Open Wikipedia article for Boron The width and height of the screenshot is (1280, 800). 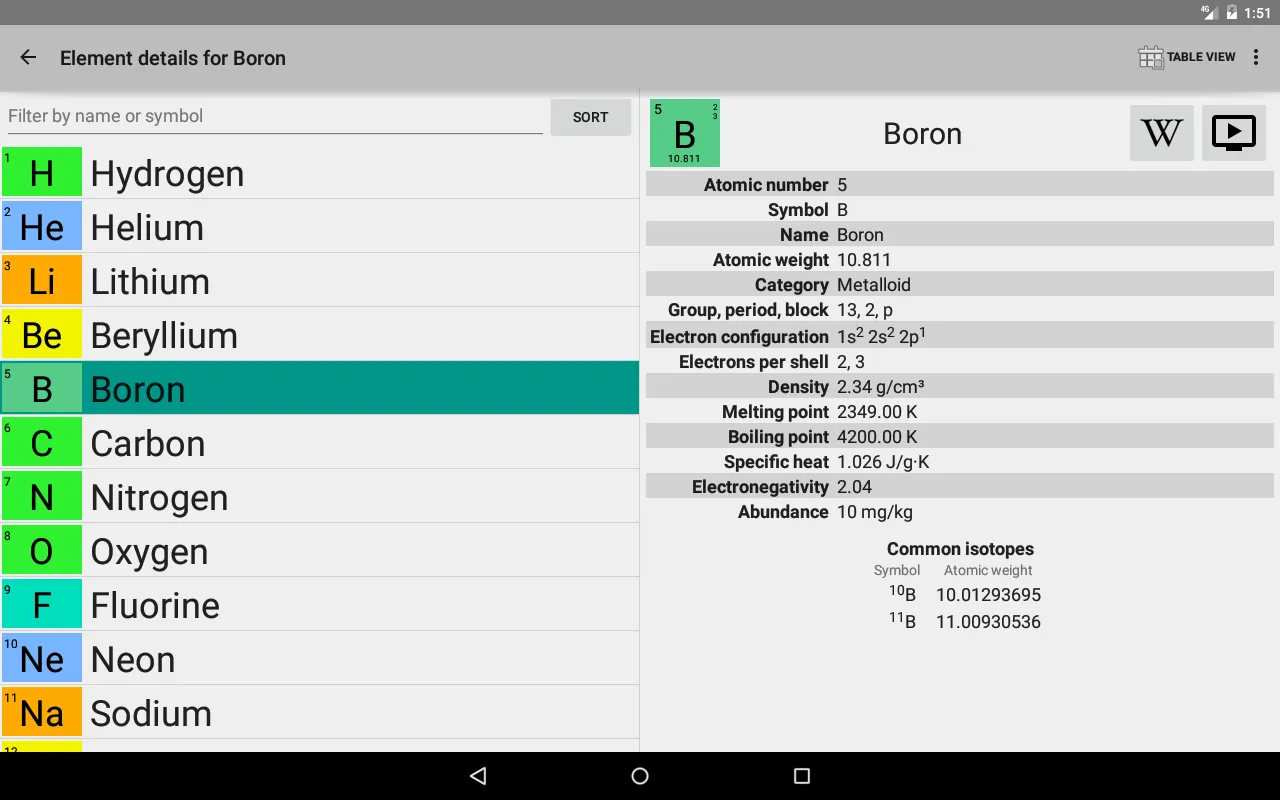coord(1161,133)
